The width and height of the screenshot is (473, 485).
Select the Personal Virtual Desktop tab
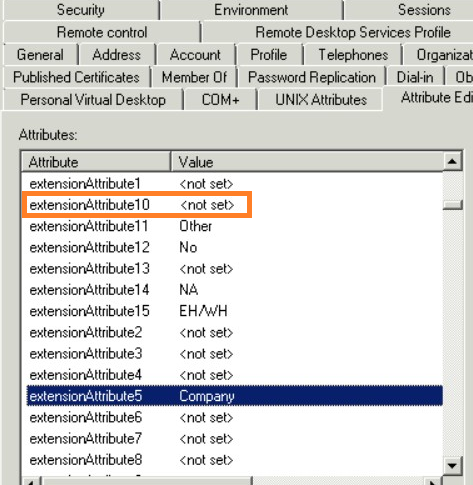coord(93,100)
